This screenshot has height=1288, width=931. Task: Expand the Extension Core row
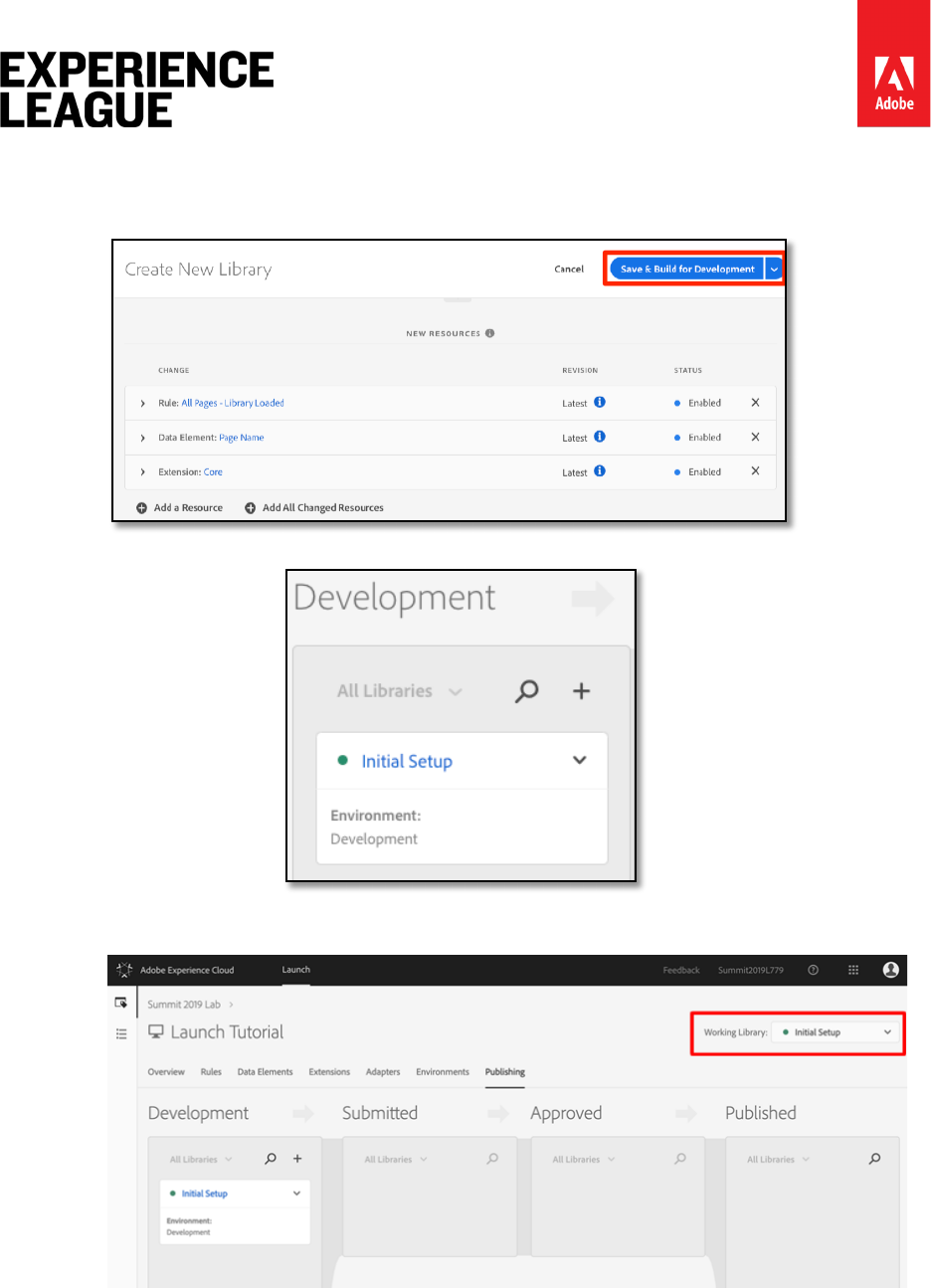(x=143, y=472)
